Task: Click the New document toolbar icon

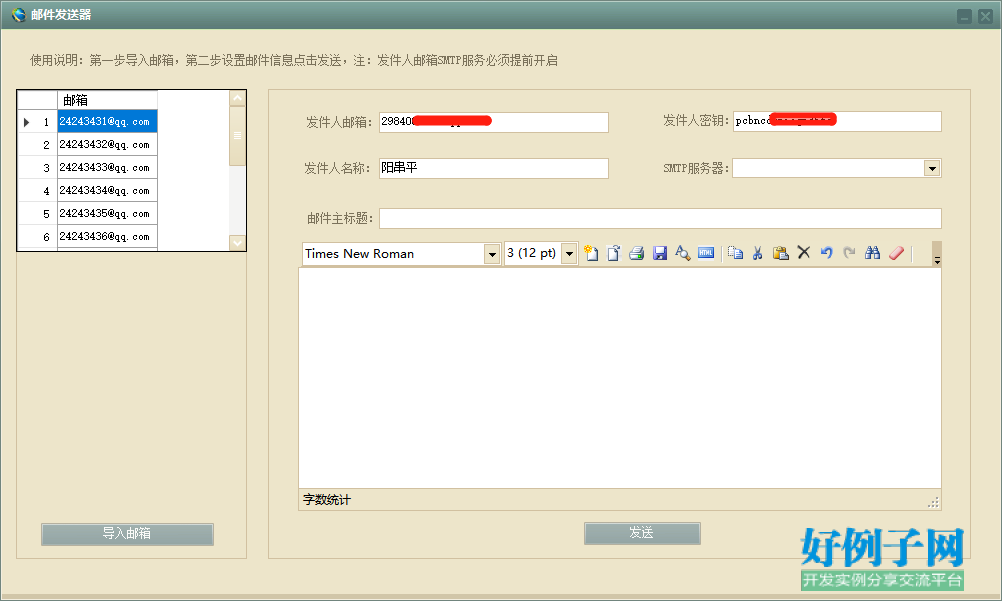Action: [591, 253]
